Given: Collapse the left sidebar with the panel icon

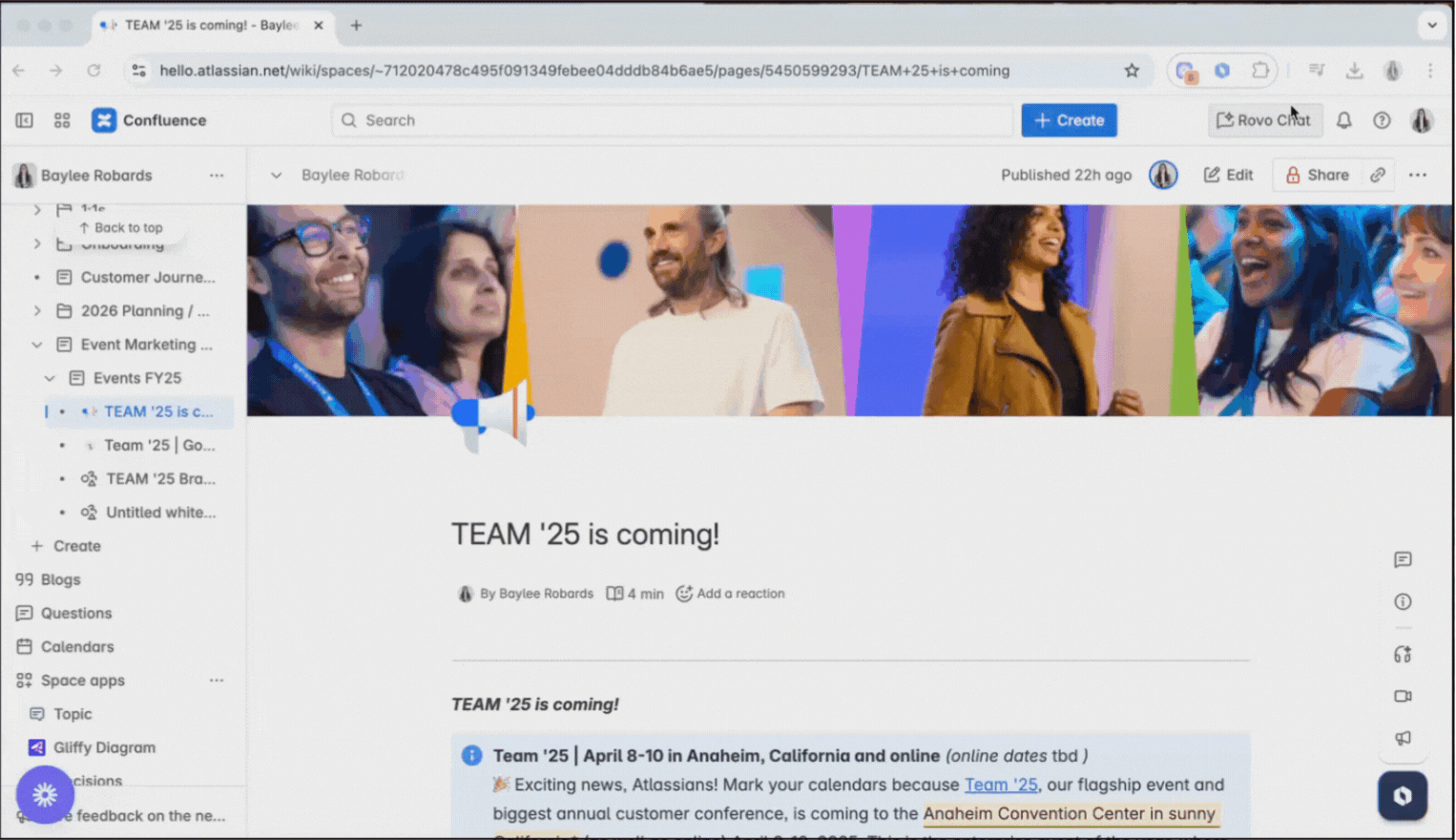Looking at the screenshot, I should pos(24,120).
